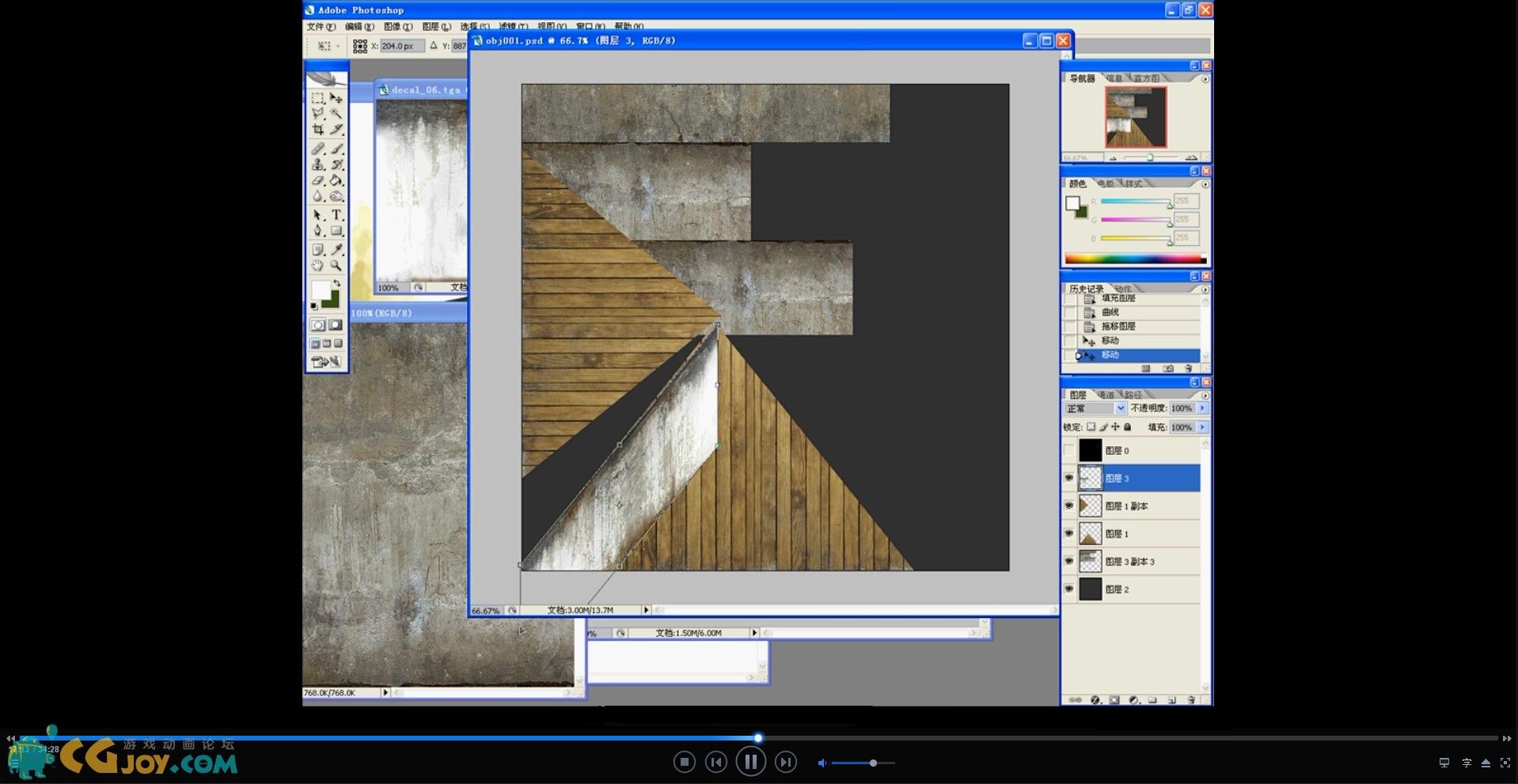Image resolution: width=1518 pixels, height=784 pixels.
Task: Open fill 填充 slider arrow
Action: (1202, 427)
